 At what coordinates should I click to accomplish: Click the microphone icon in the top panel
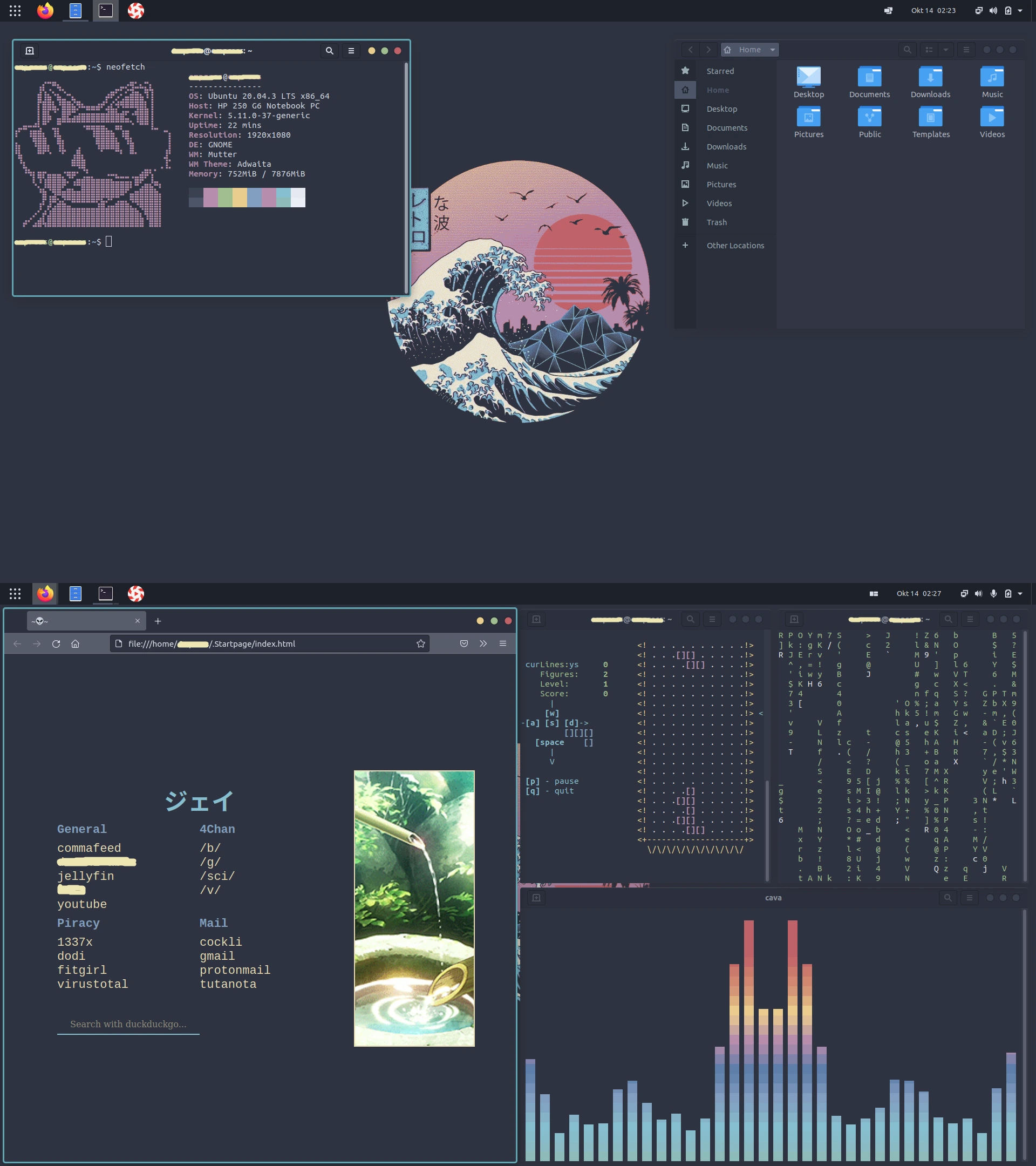[993, 593]
